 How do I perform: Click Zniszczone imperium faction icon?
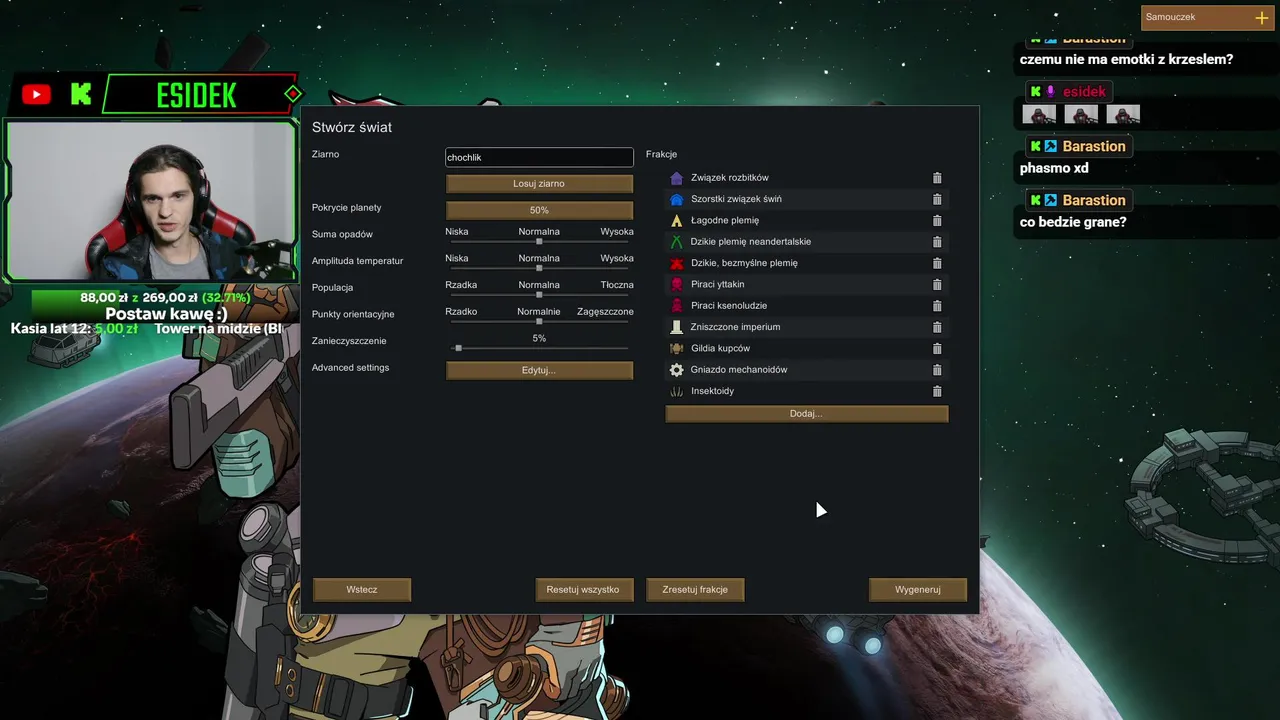point(677,327)
